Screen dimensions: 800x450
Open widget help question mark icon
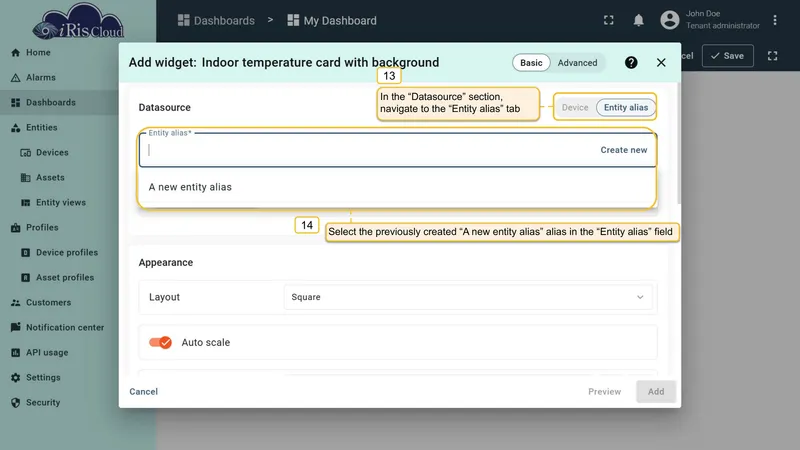(631, 62)
